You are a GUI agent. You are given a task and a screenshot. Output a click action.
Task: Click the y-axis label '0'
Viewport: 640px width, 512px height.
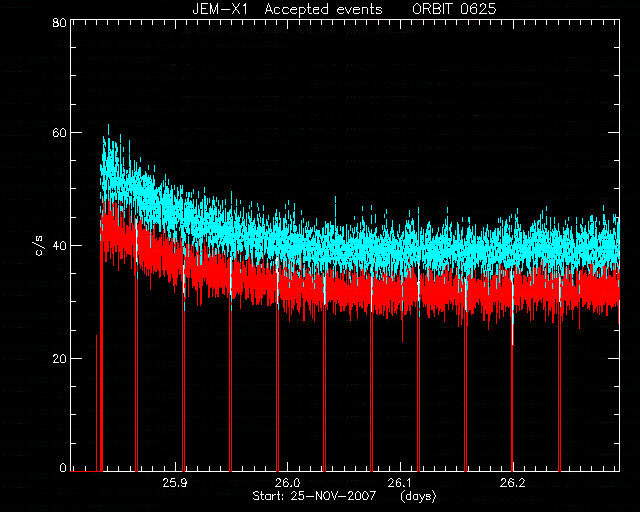63,467
